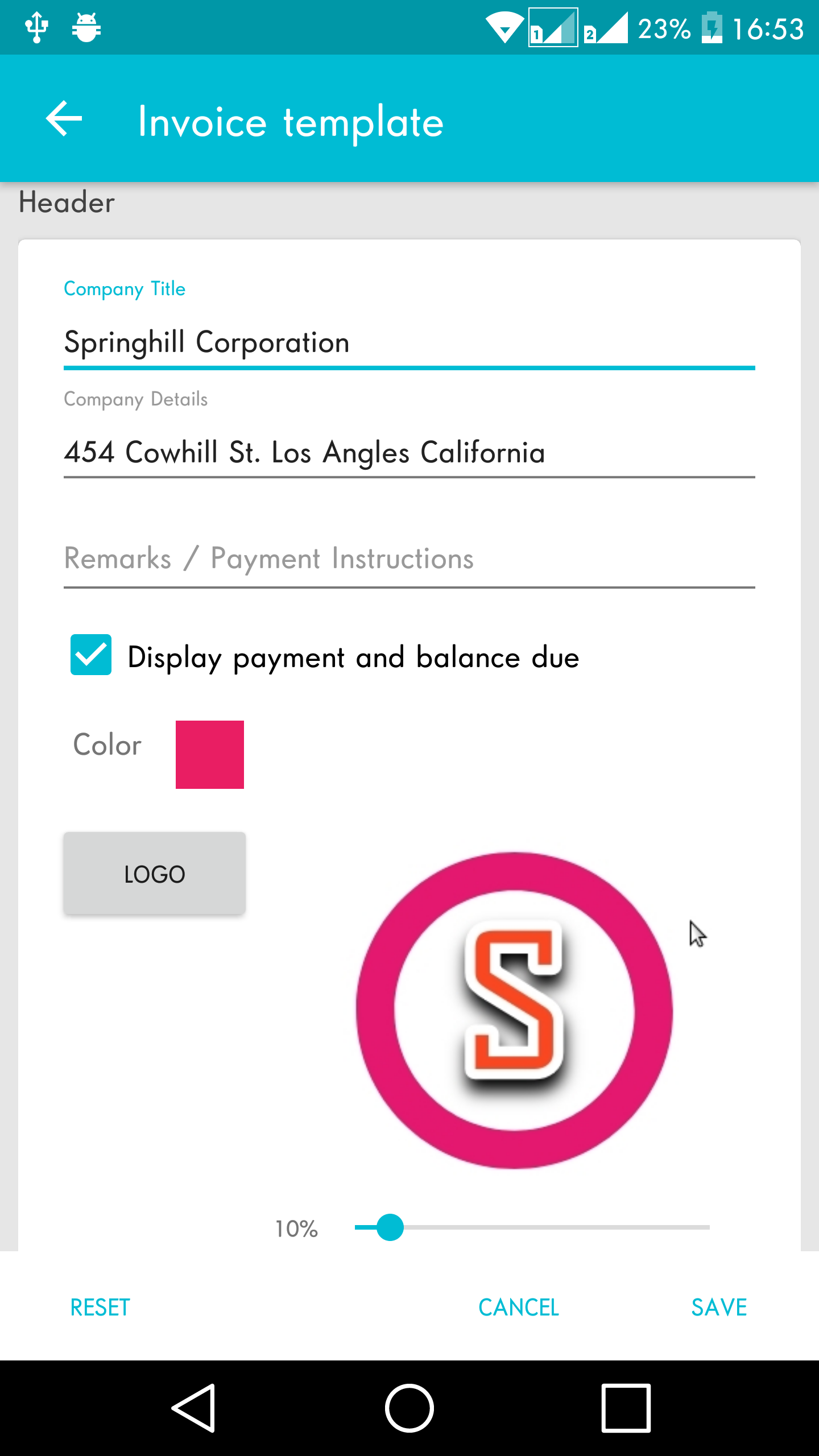Click SAVE to store template
The image size is (819, 1456).
[719, 1307]
